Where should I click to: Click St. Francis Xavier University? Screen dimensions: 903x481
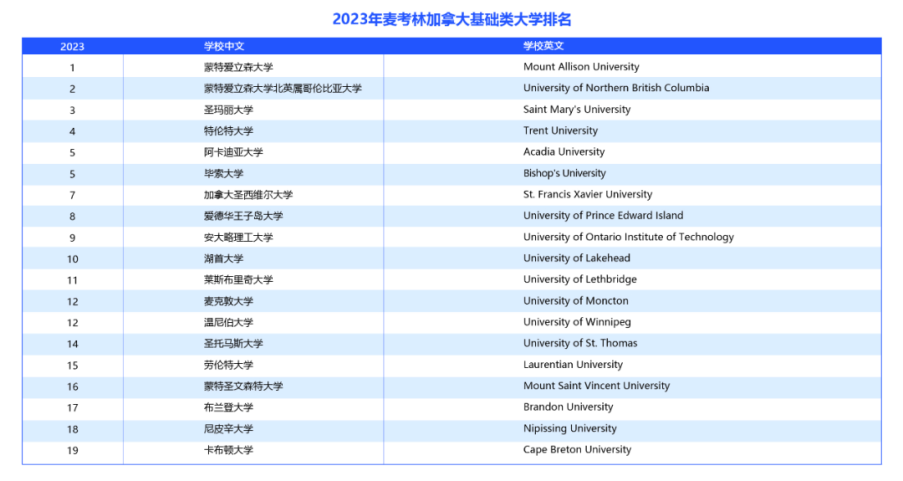pos(587,195)
